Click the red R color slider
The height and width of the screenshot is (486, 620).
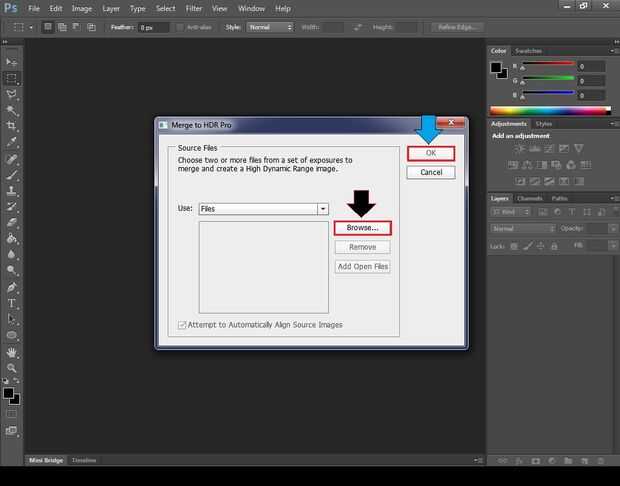[549, 64]
